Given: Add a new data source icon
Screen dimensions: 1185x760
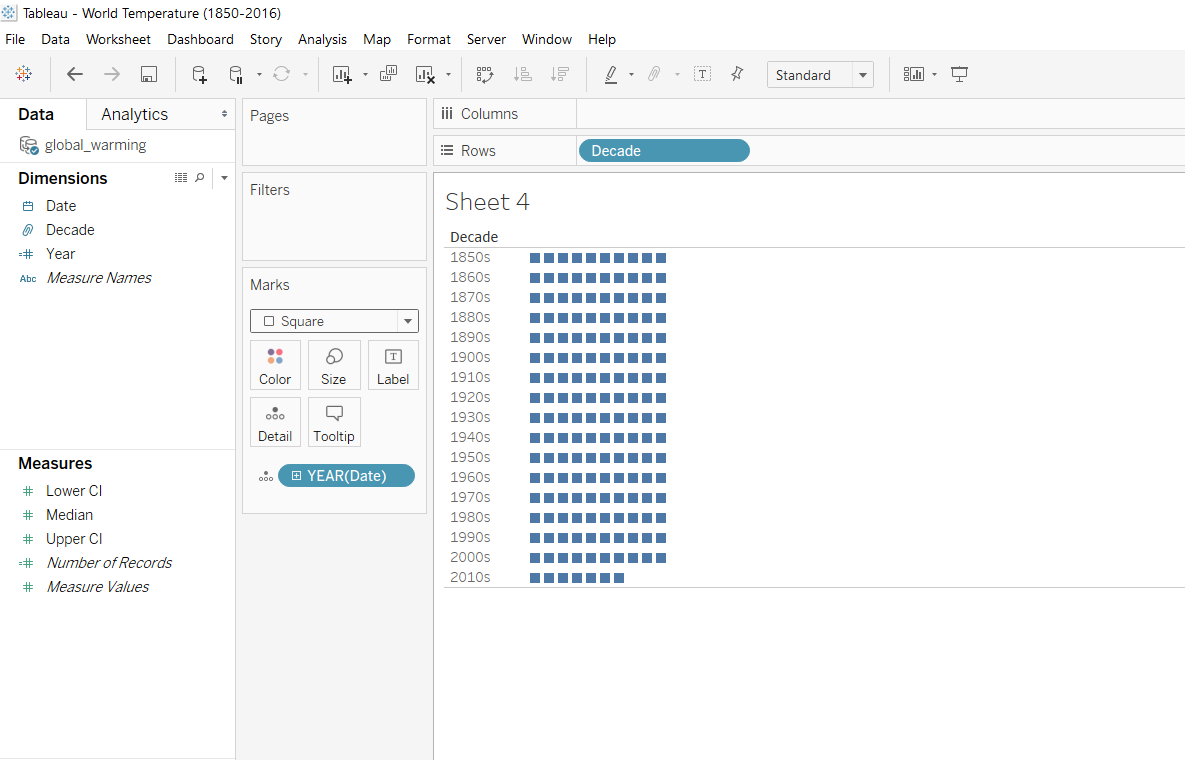Looking at the screenshot, I should coord(199,74).
